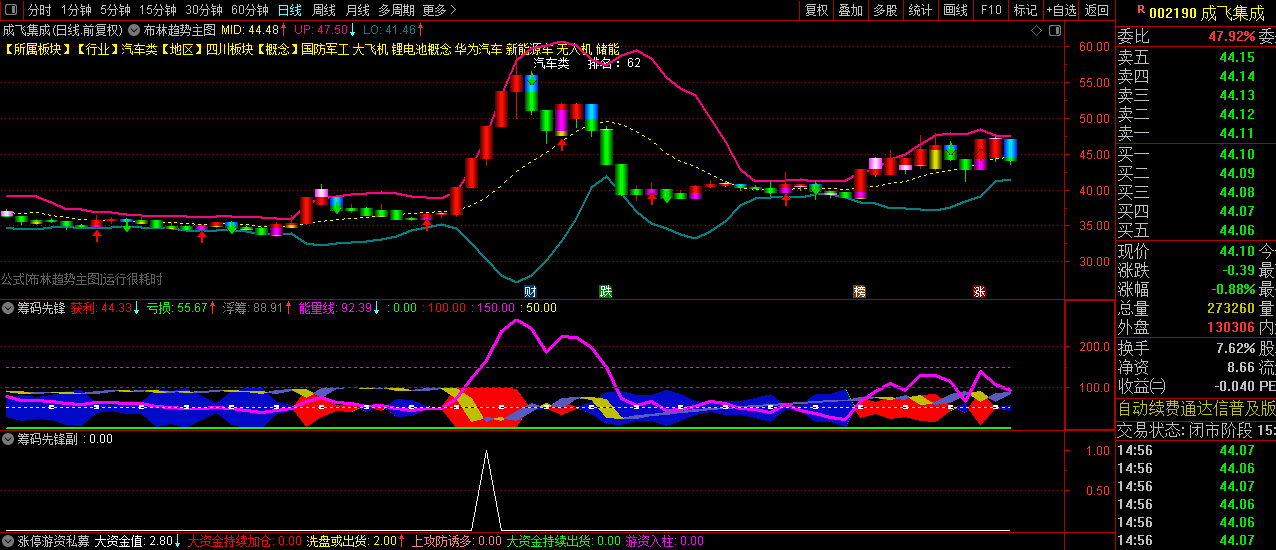Click the 叠加 overlay button

click(850, 10)
